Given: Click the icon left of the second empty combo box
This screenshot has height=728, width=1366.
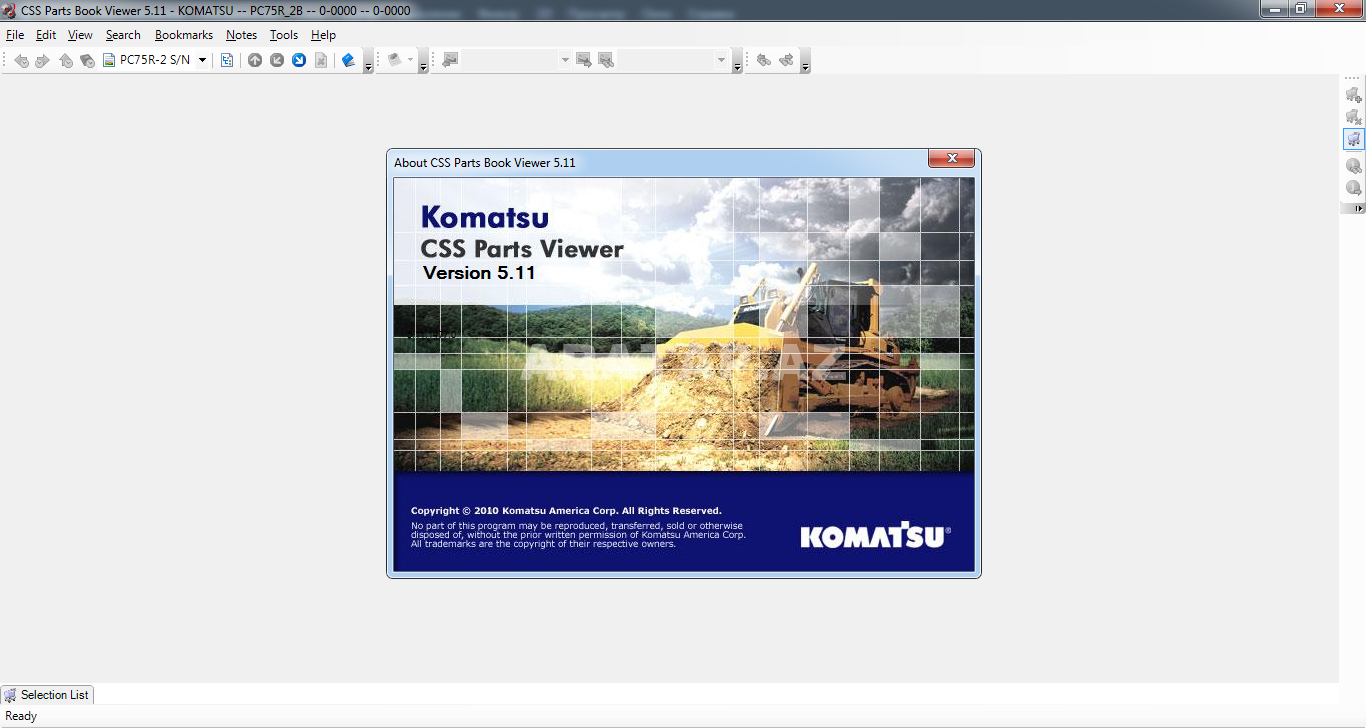Looking at the screenshot, I should coord(606,60).
